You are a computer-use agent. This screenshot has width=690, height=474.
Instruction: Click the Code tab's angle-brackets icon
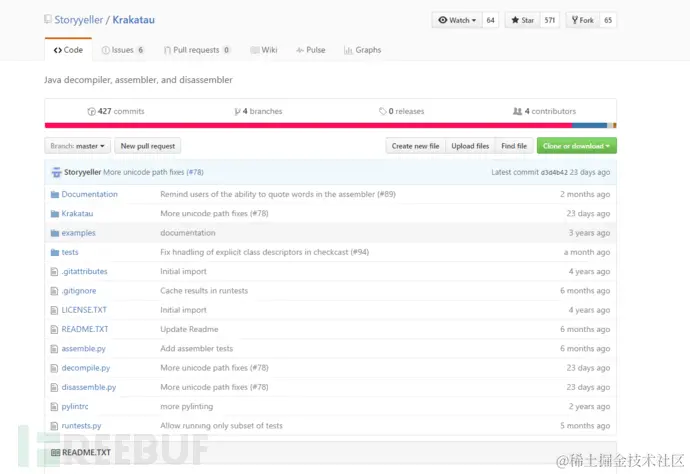tap(58, 50)
